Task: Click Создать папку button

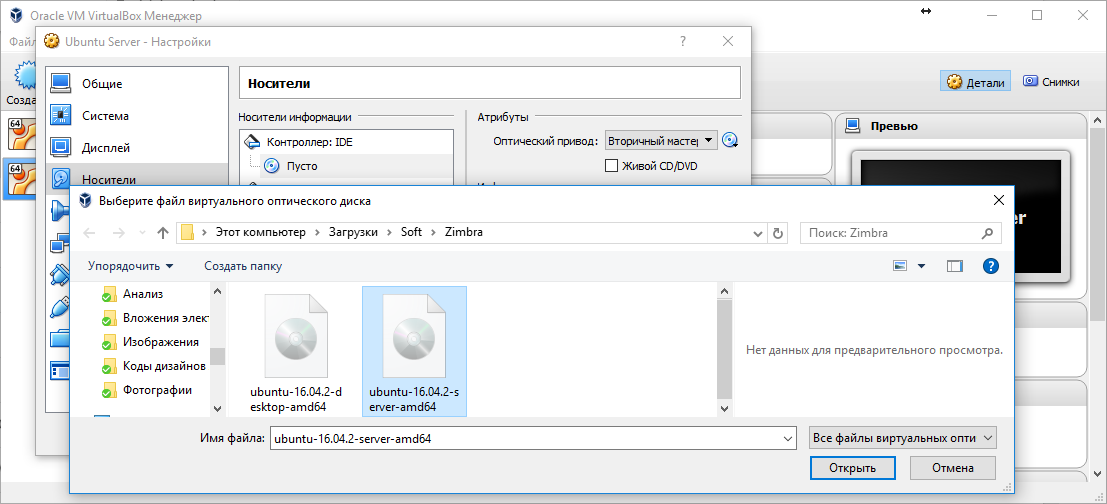Action: coord(243,266)
